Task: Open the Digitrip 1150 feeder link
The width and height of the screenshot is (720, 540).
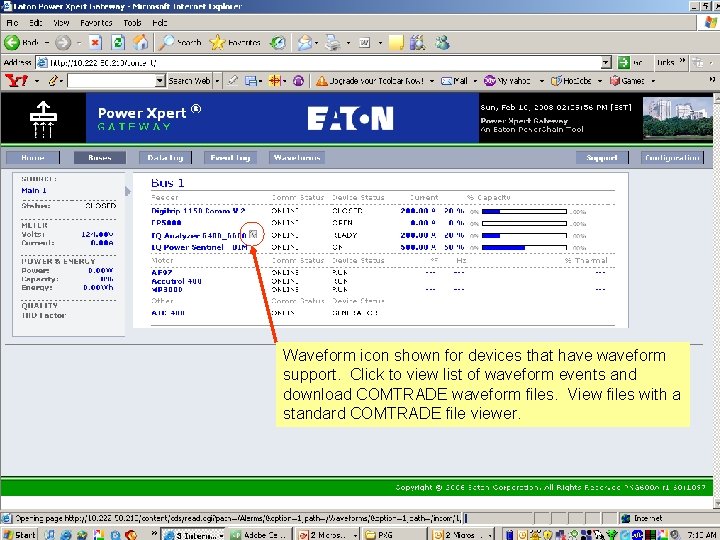Action: 198,211
